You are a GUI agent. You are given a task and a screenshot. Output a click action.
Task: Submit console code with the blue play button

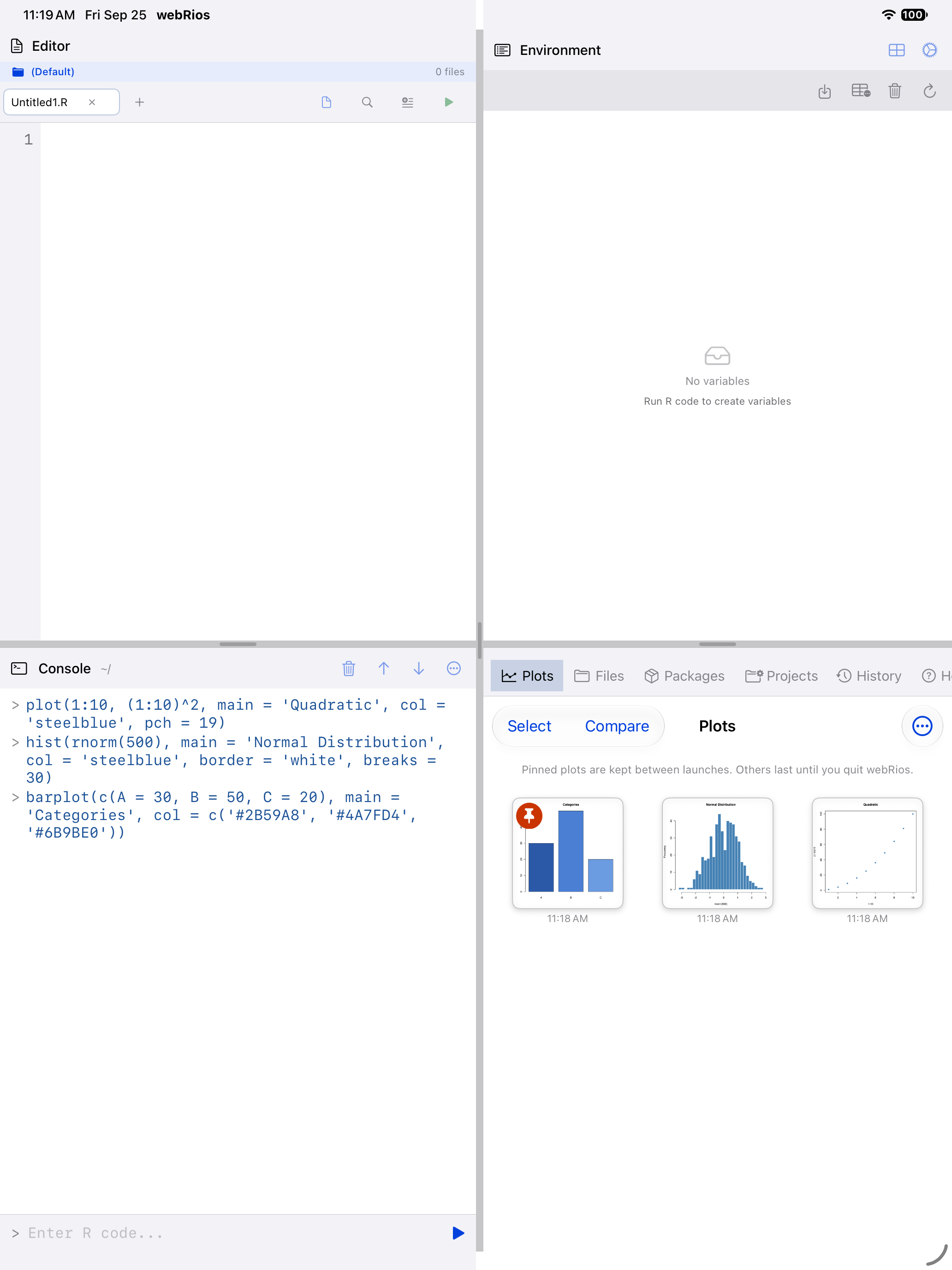[x=458, y=1233]
